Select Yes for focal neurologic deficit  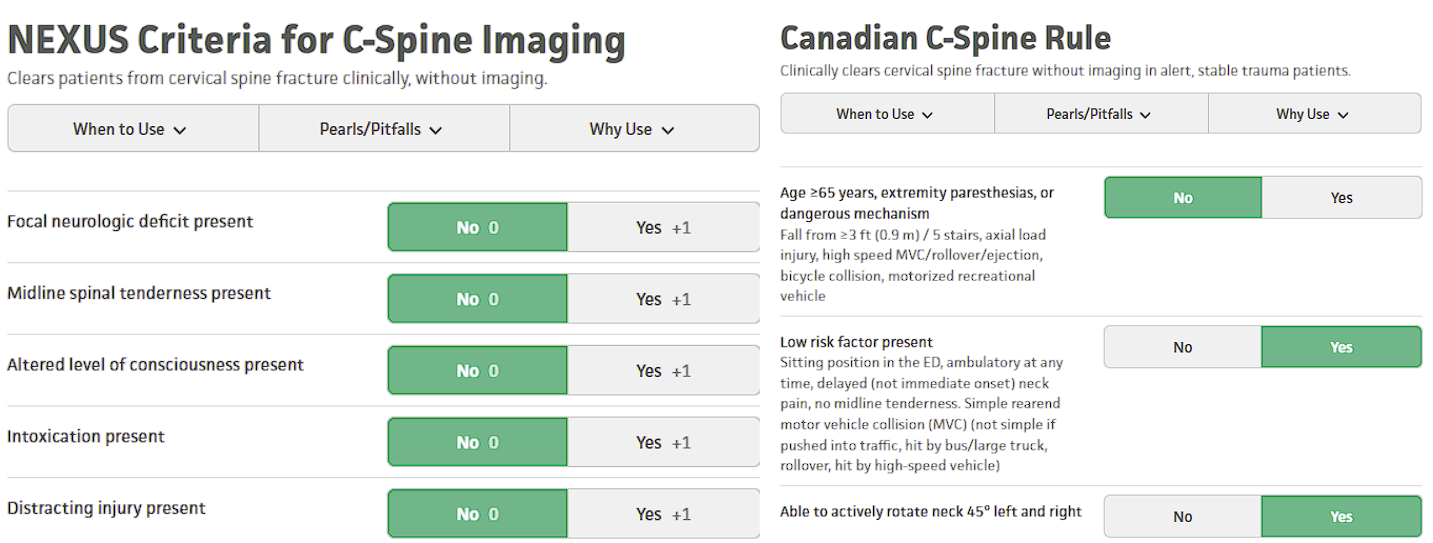(663, 228)
